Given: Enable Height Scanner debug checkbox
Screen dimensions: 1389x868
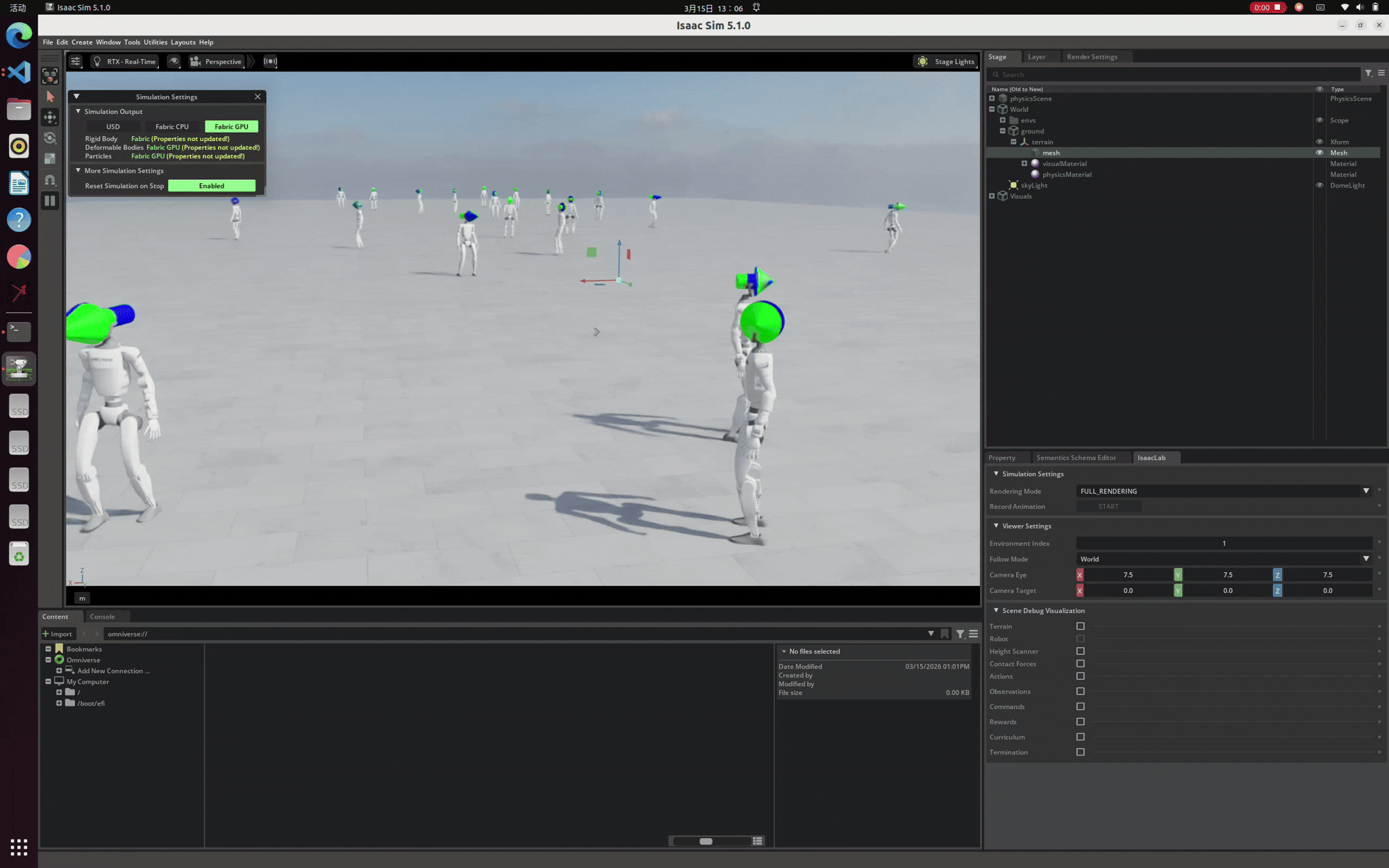Looking at the screenshot, I should click(1080, 651).
